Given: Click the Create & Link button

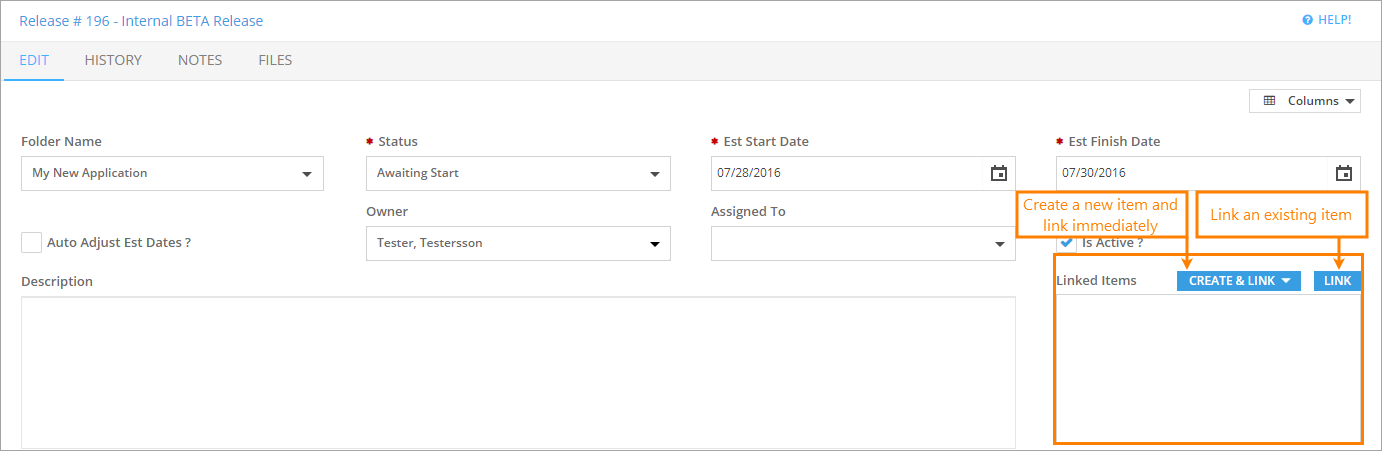Looking at the screenshot, I should [1239, 281].
